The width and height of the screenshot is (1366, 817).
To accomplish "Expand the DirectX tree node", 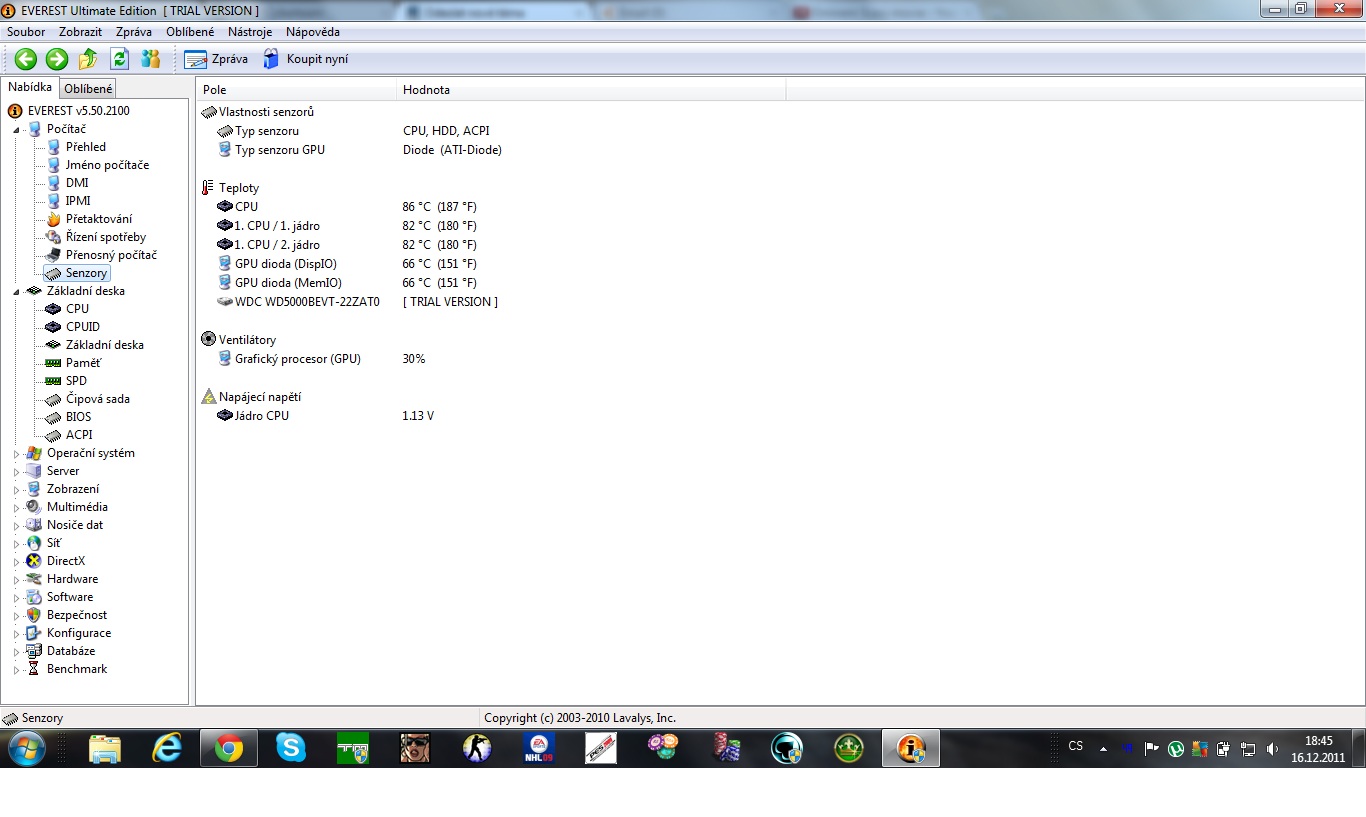I will [x=16, y=561].
